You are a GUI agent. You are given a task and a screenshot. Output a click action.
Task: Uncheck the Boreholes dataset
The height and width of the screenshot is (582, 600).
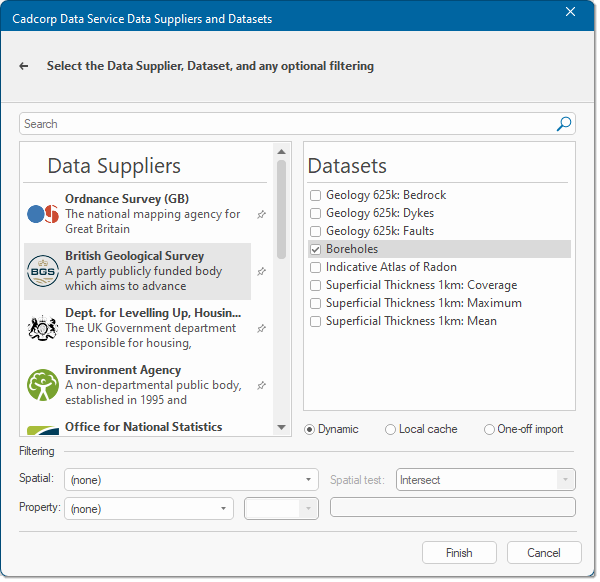coord(315,249)
